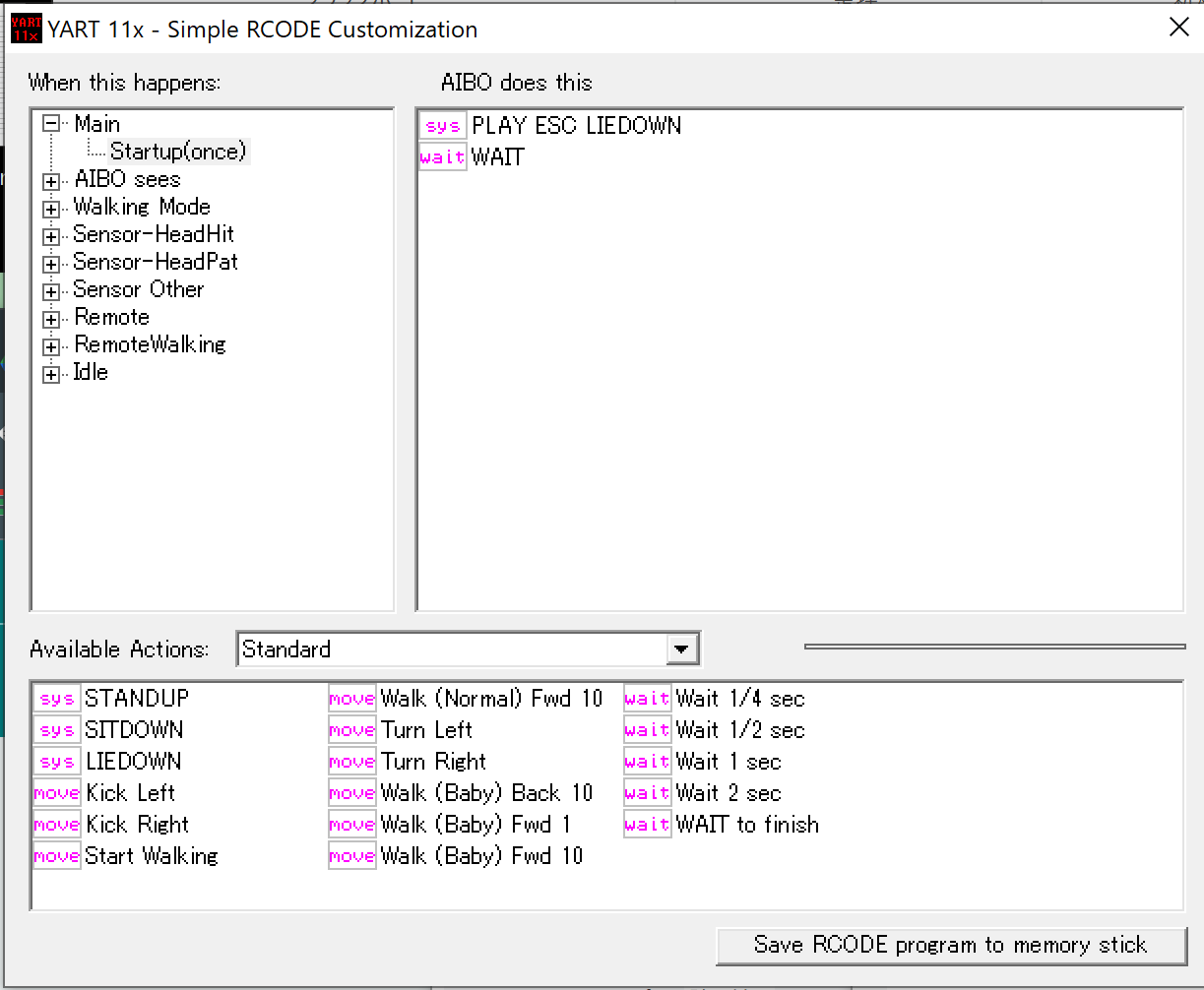The width and height of the screenshot is (1204, 990).
Task: Click wait icon beside Wait 1/4 sec
Action: click(x=648, y=699)
